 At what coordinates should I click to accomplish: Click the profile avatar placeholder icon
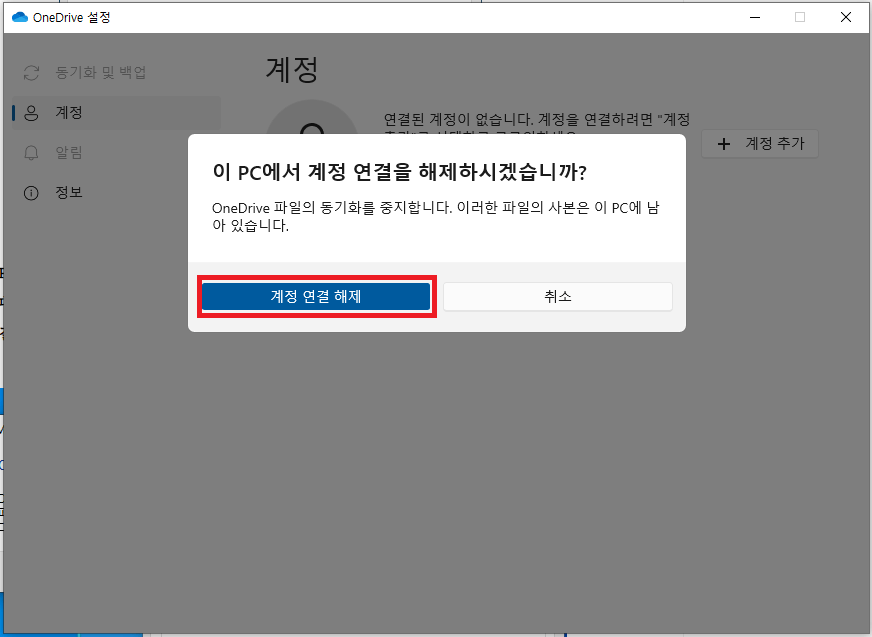(312, 120)
